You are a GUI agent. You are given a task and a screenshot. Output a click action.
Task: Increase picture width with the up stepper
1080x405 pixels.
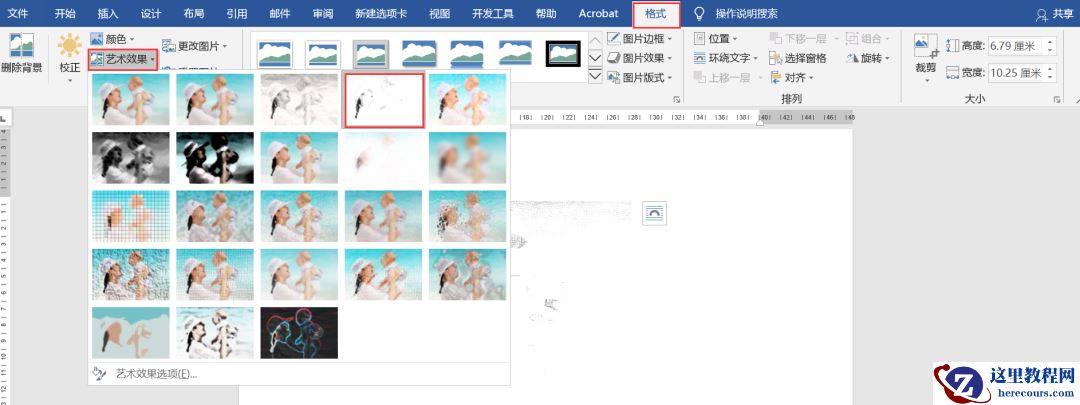click(1050, 68)
